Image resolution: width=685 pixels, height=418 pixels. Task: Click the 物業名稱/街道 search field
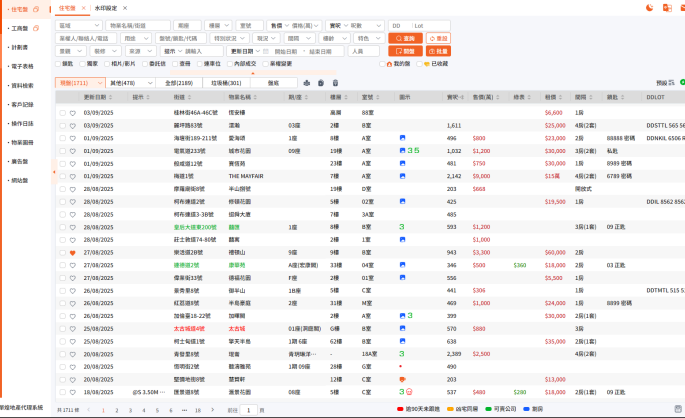pos(138,26)
